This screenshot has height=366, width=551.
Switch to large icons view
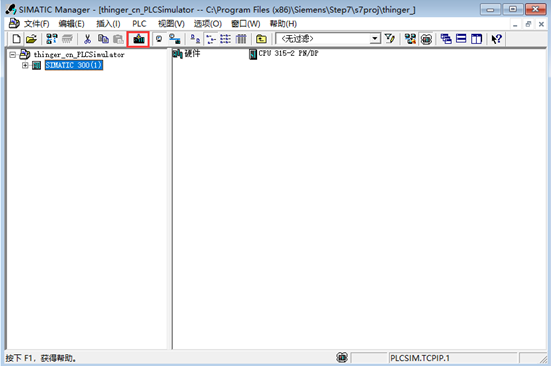195,39
